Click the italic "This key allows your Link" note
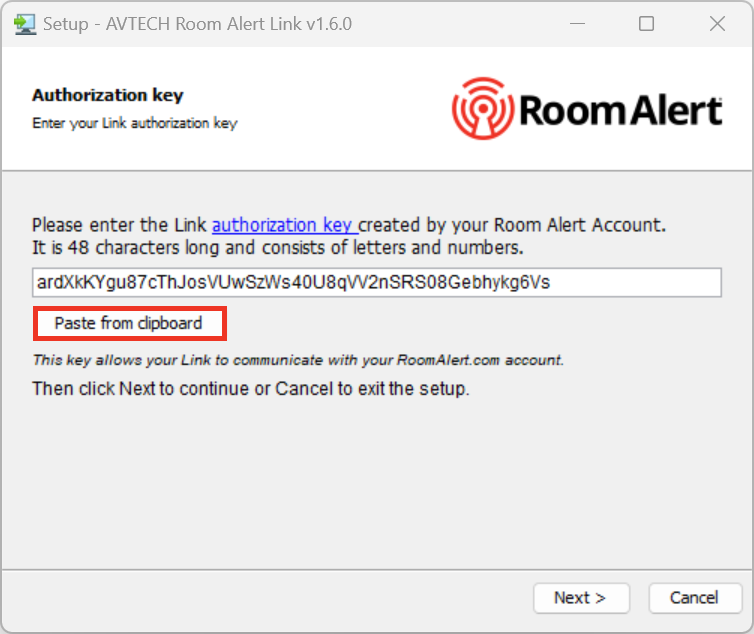Screen dimensions: 754x634 pyautogui.click(x=298, y=360)
